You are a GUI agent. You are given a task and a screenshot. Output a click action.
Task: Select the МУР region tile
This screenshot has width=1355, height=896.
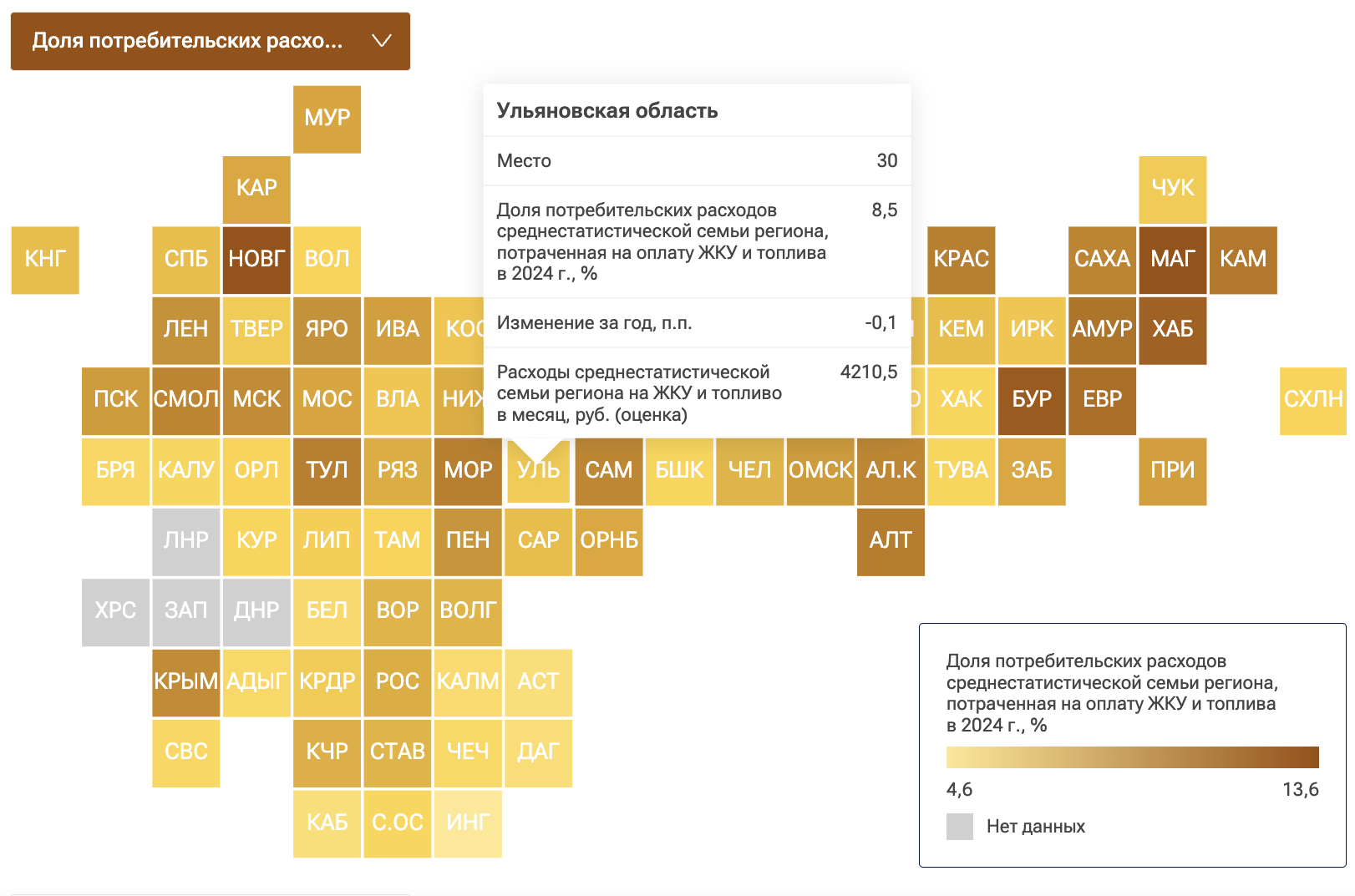(x=327, y=119)
